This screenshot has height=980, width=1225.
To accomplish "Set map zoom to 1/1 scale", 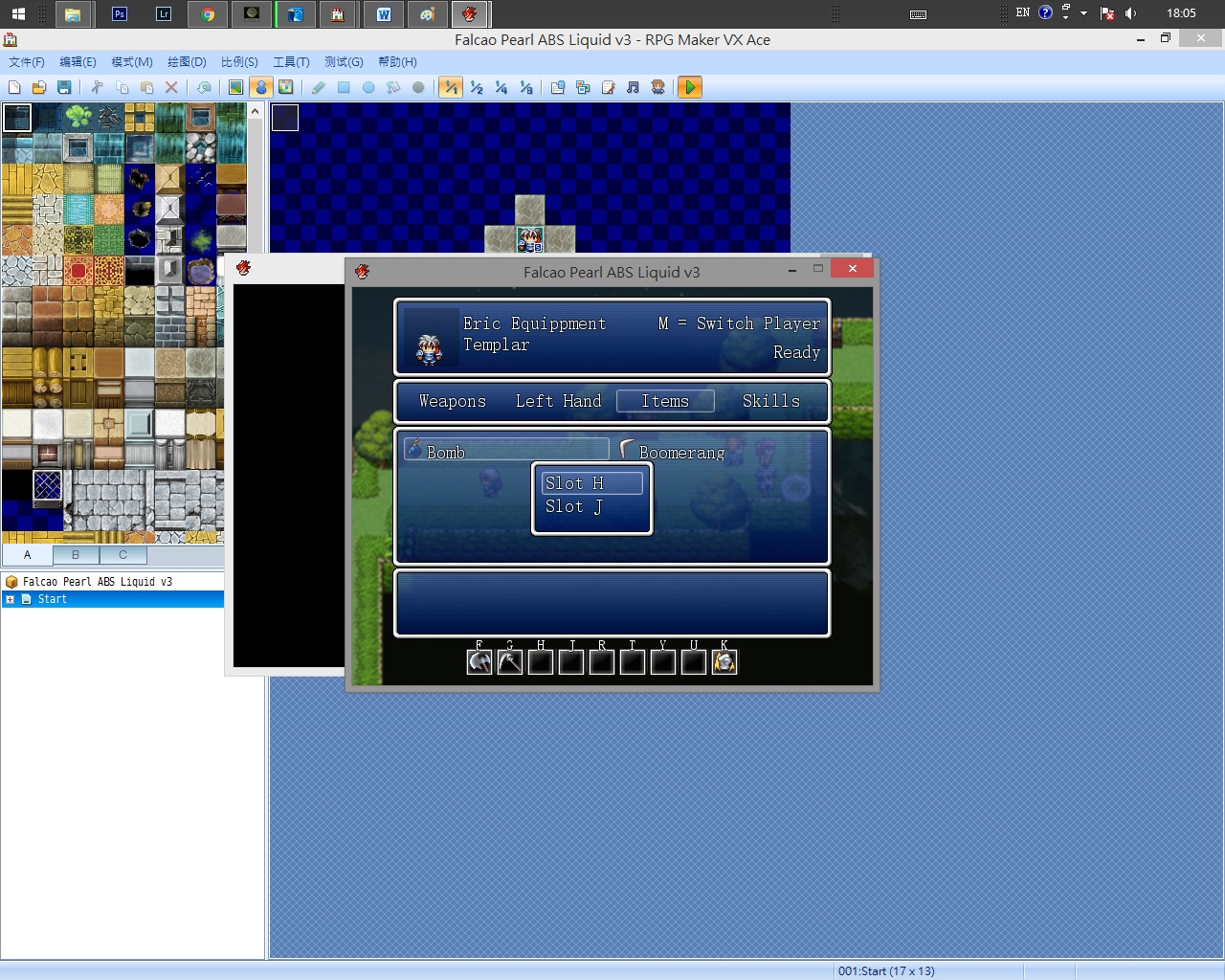I will point(451,87).
